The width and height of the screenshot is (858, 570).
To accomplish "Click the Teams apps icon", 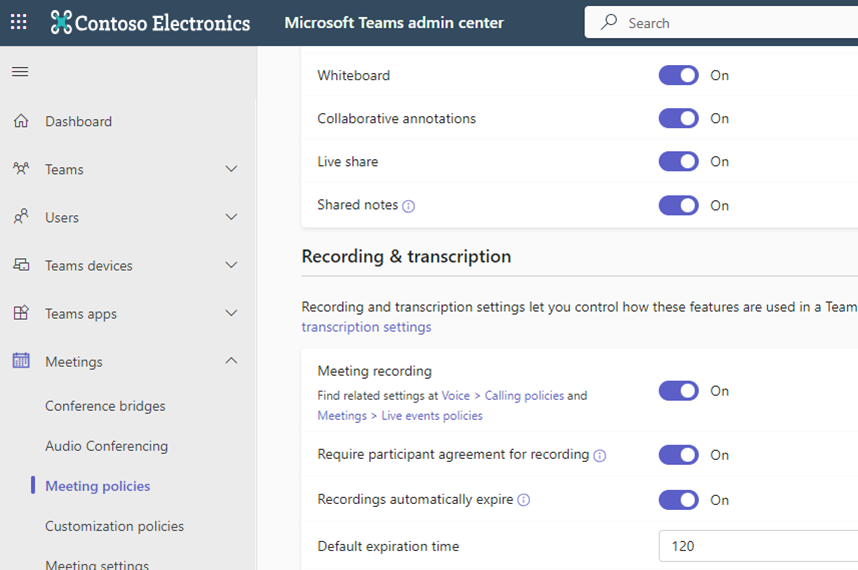I will click(x=21, y=313).
